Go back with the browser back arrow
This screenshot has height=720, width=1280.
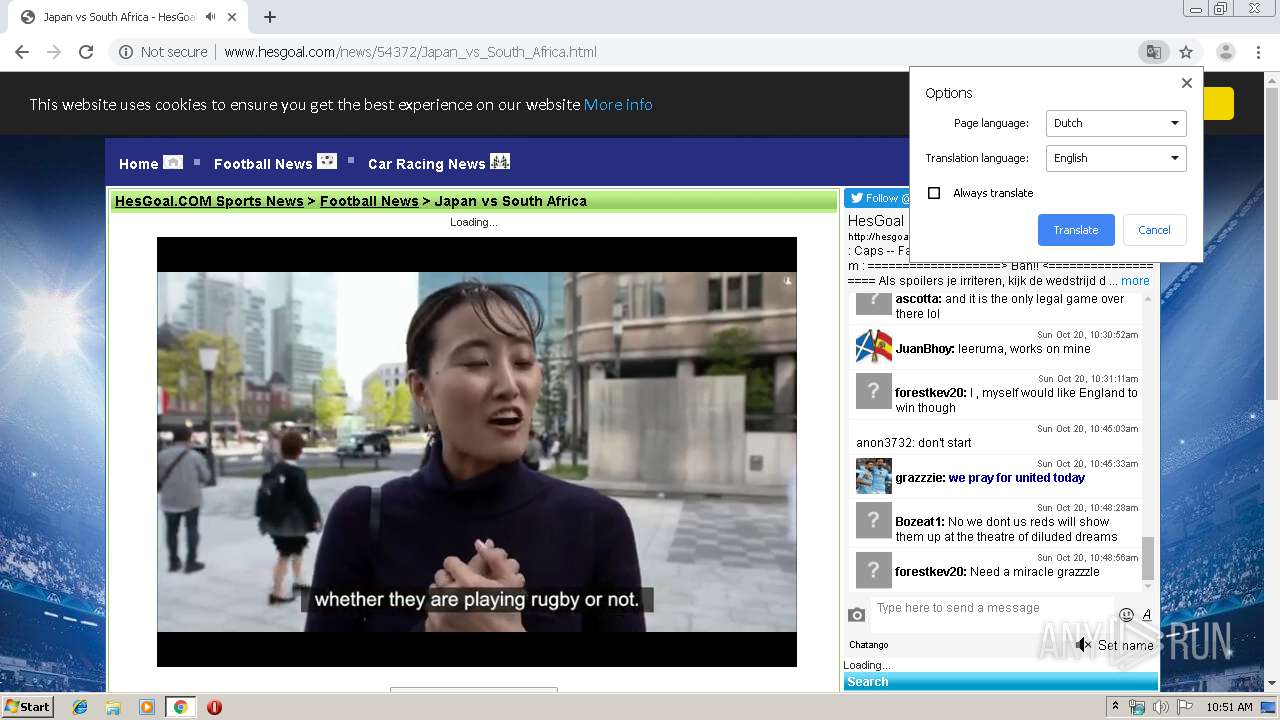coord(22,52)
